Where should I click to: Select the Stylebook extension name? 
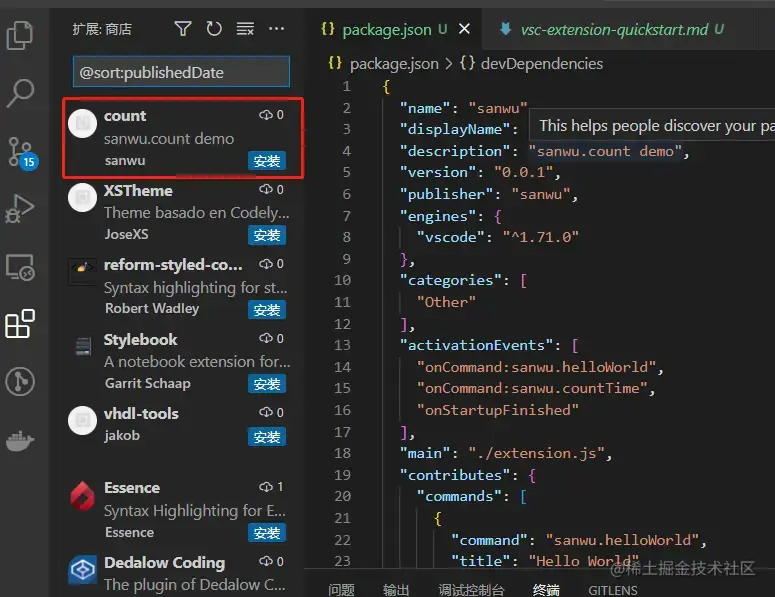140,340
